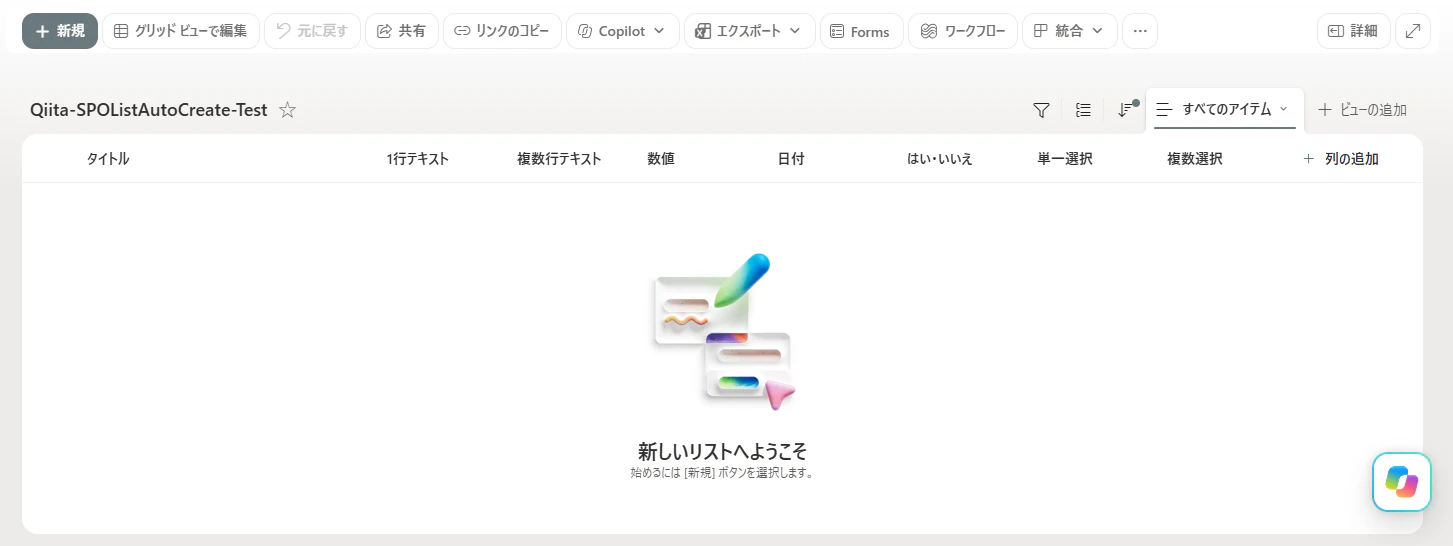Select the 日付 column header
This screenshot has height=546, width=1453.
tap(791, 159)
